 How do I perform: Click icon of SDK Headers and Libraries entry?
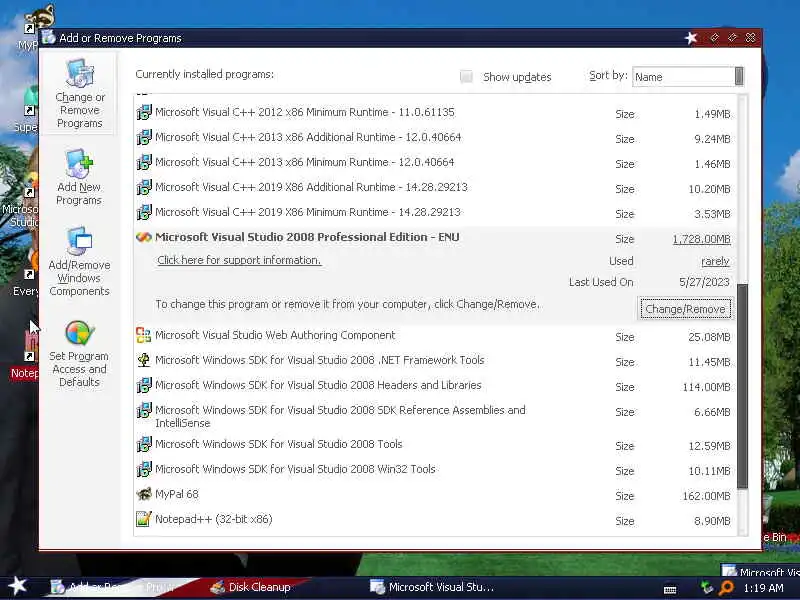coord(144,385)
